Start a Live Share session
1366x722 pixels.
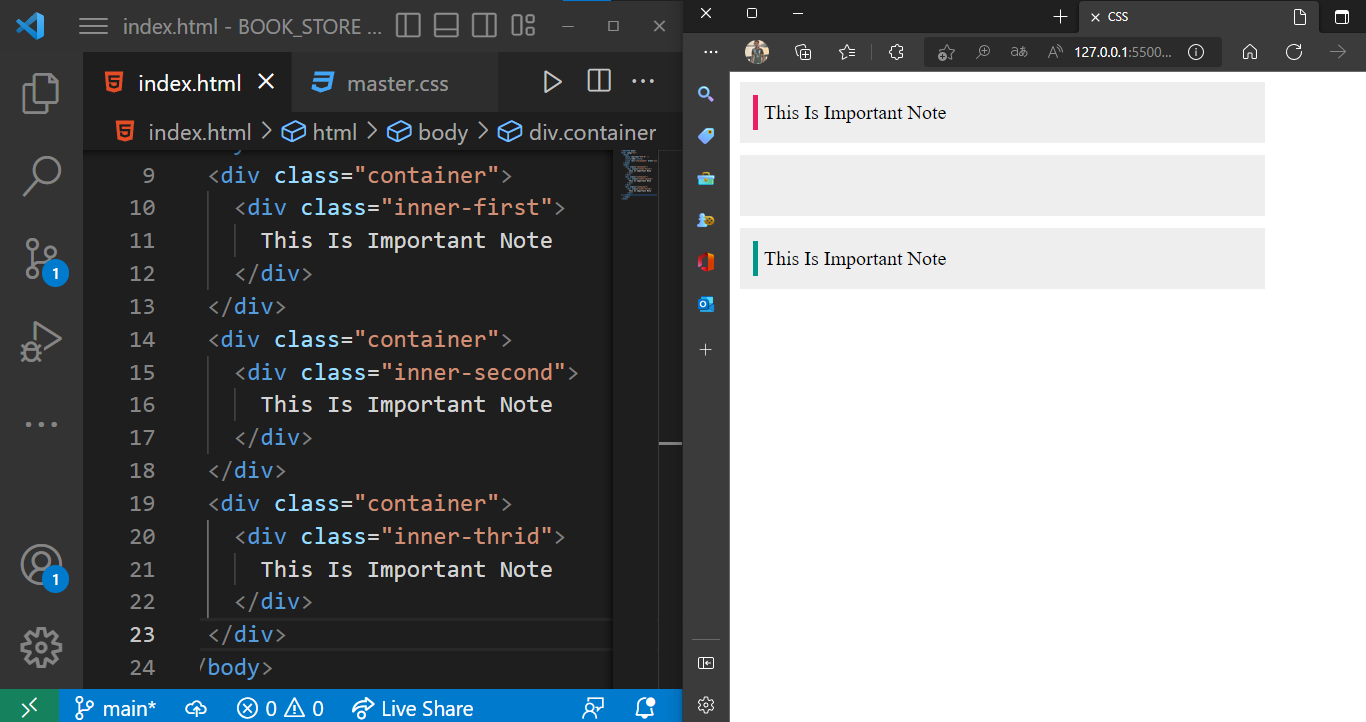(x=413, y=708)
